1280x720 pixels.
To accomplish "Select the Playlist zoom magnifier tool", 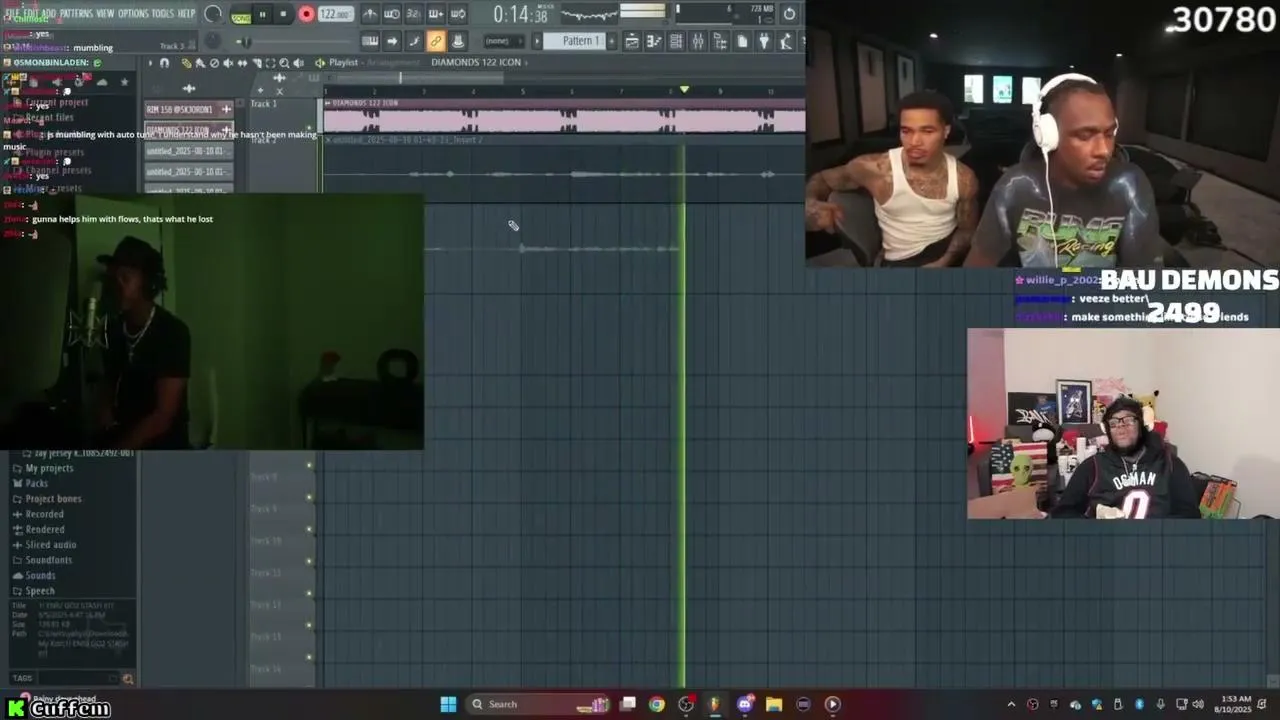I will pyautogui.click(x=284, y=63).
